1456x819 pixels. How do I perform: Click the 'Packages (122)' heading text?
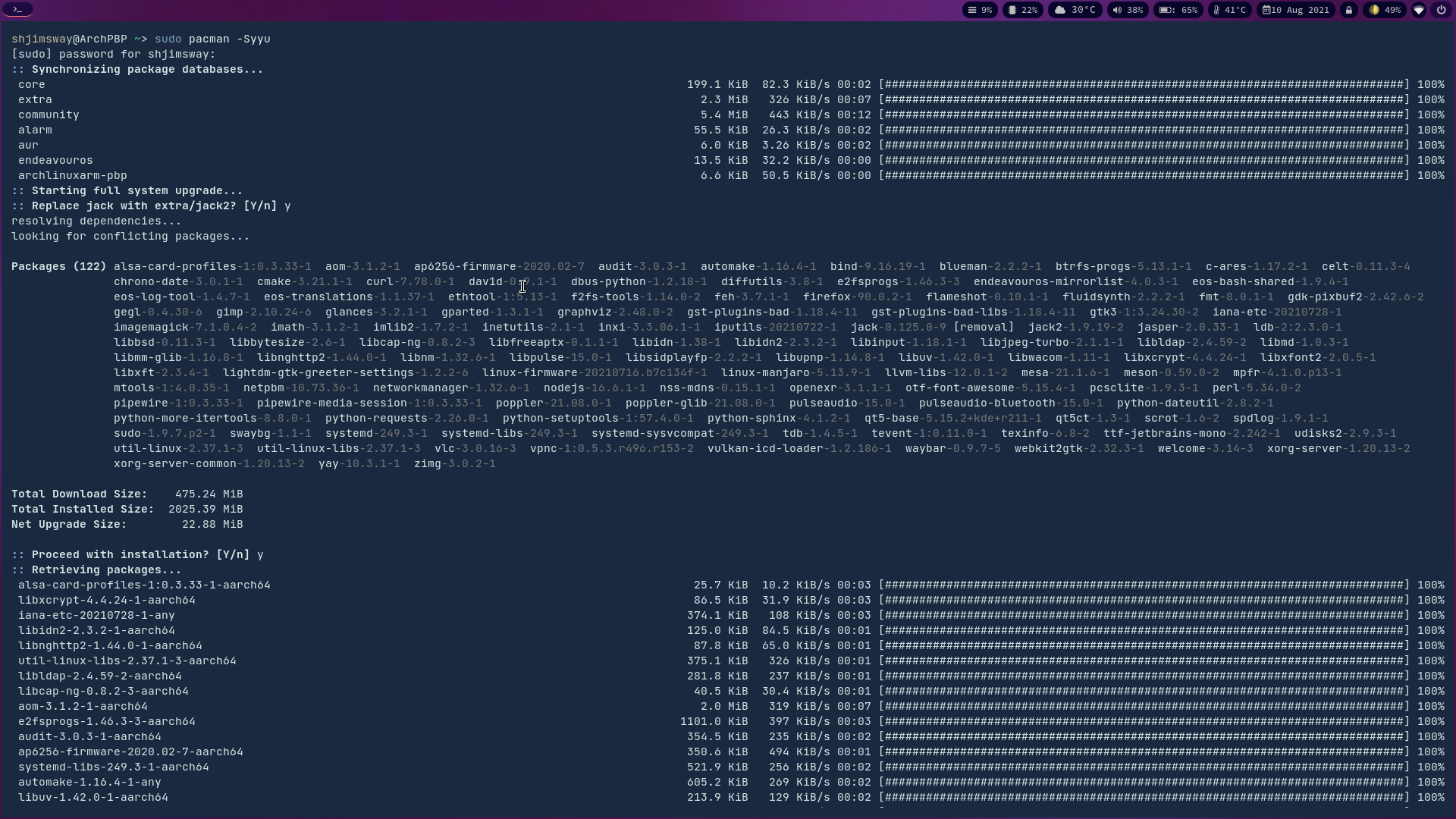58,267
